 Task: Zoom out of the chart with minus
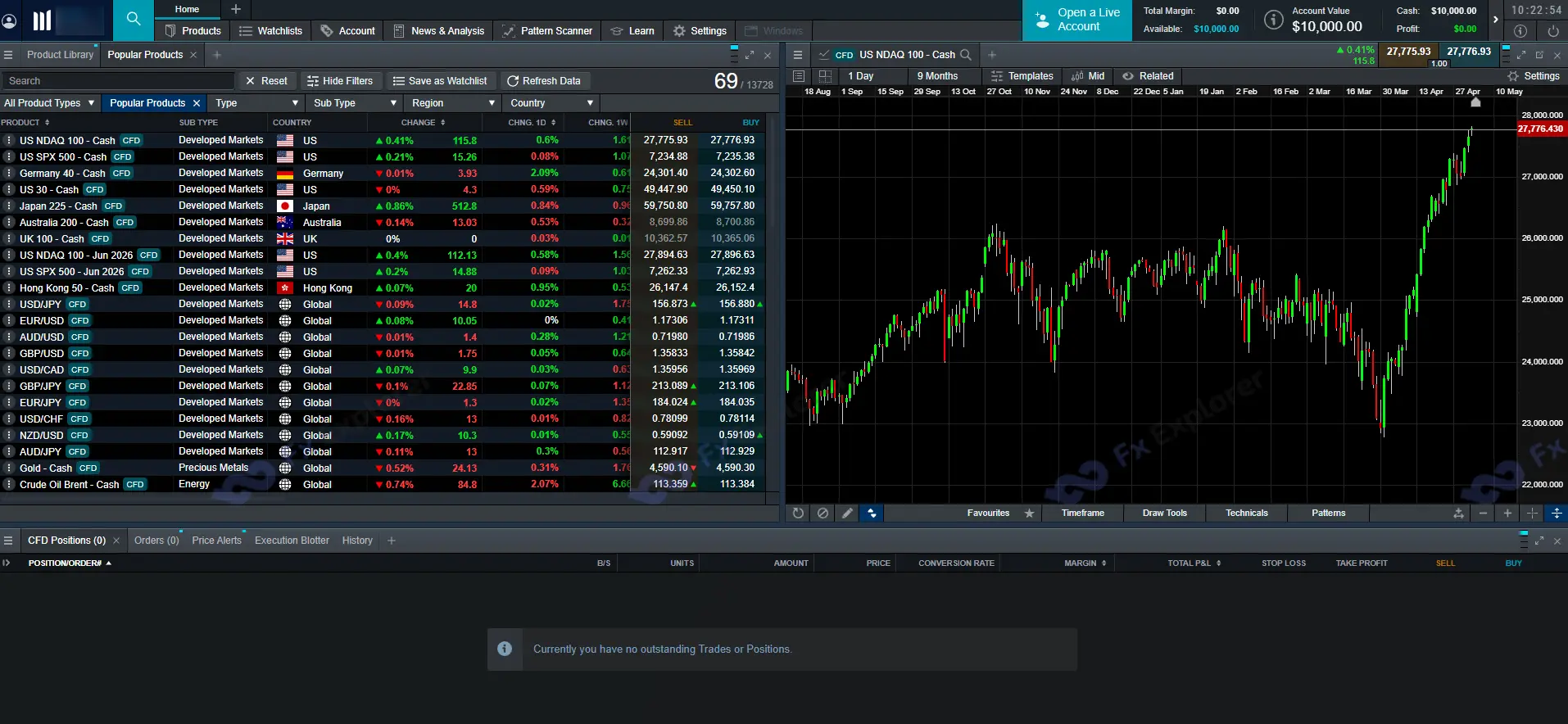pos(1483,514)
